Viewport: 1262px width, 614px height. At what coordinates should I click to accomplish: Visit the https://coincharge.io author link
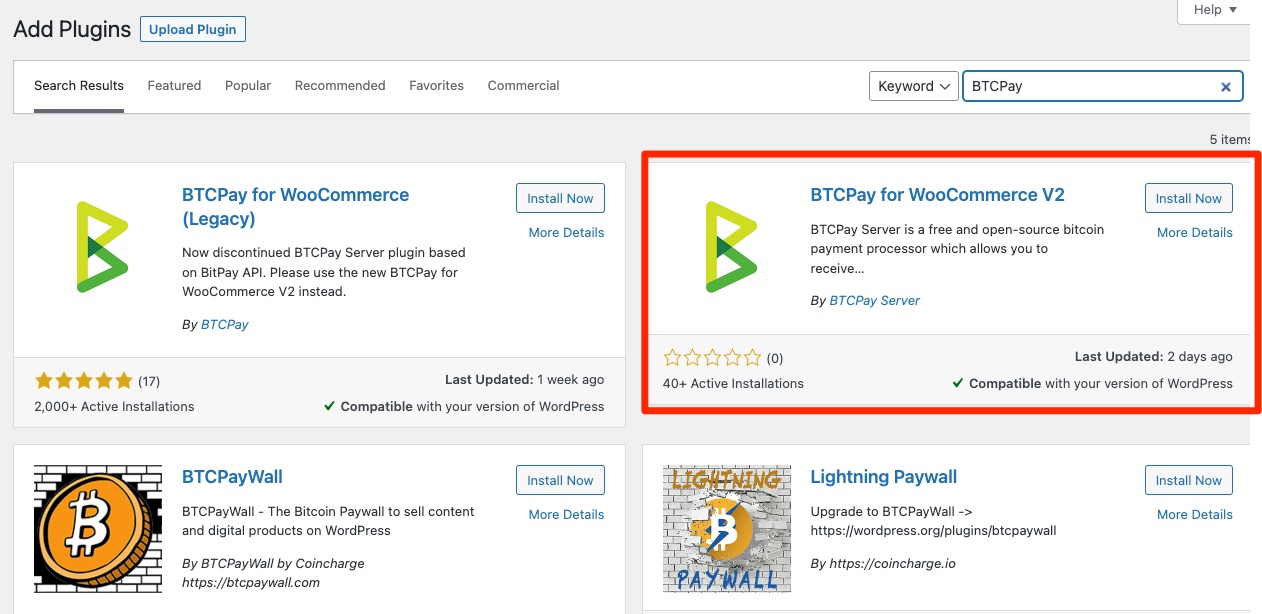[893, 564]
